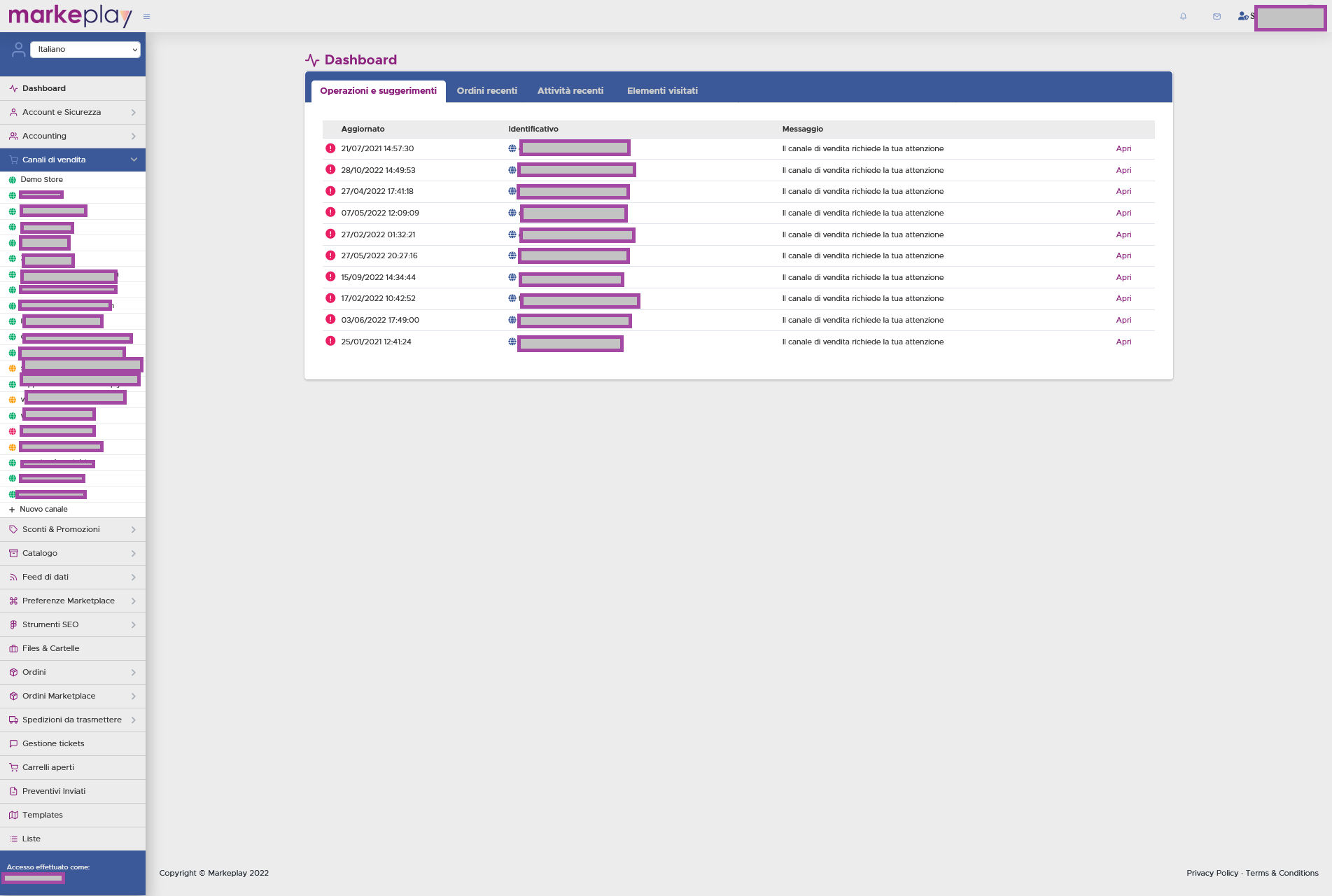1332x896 pixels.
Task: Click the Feed di dati RSS icon
Action: (x=13, y=577)
